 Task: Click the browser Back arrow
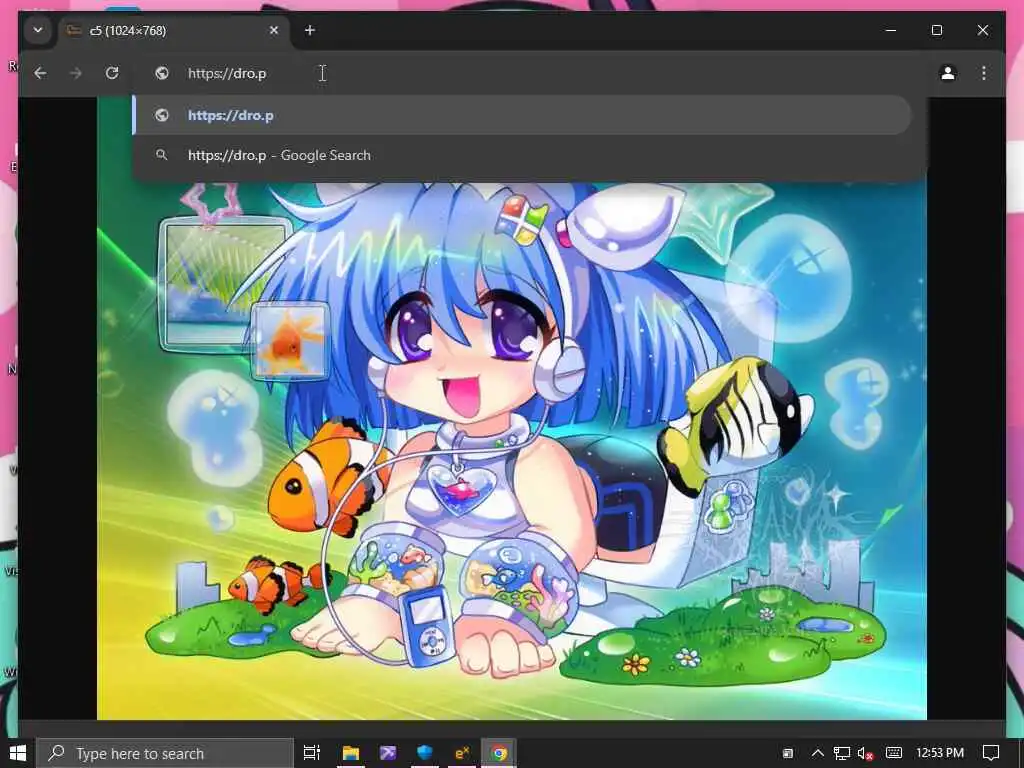(x=40, y=73)
